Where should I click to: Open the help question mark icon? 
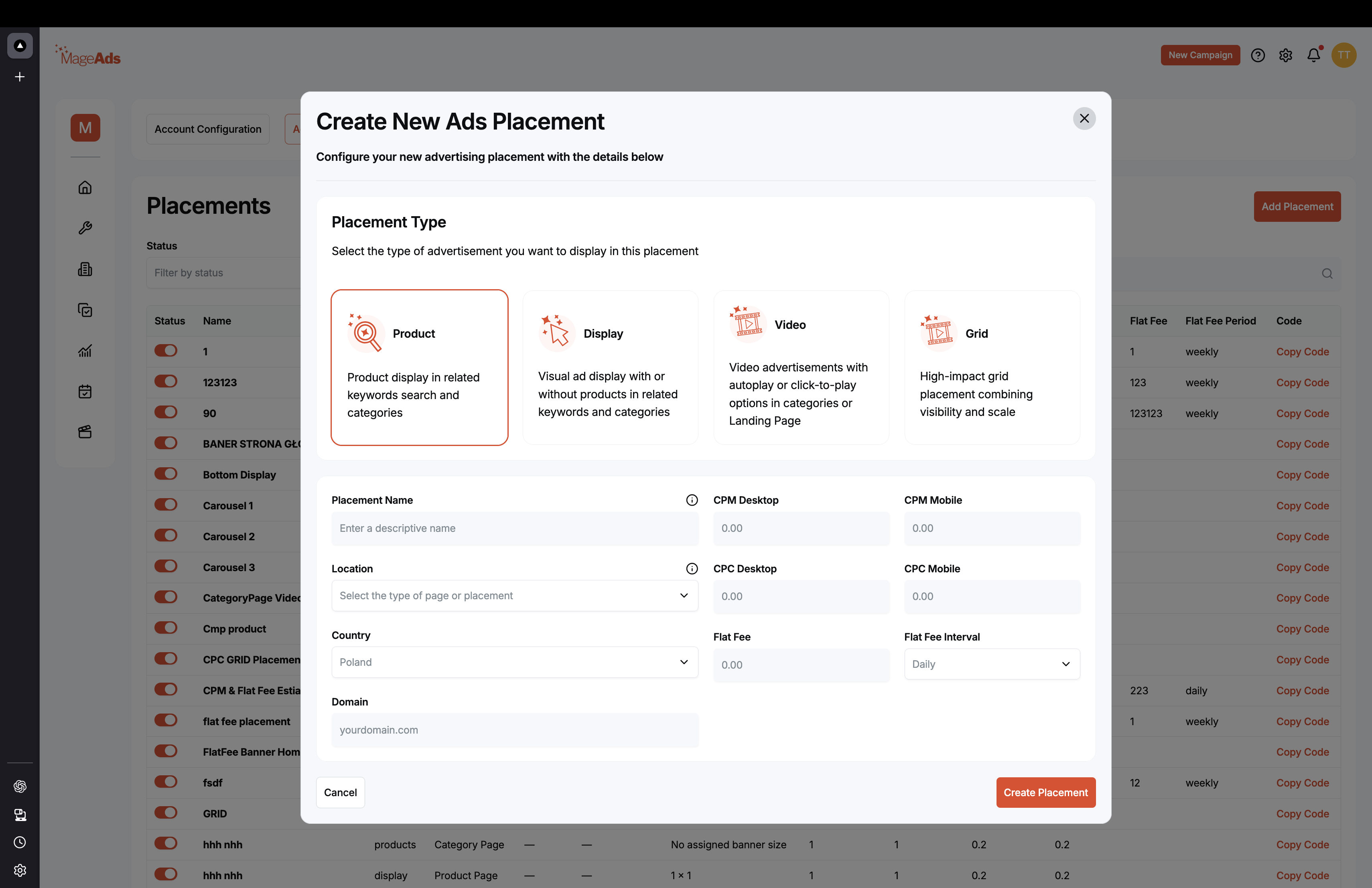click(1258, 55)
